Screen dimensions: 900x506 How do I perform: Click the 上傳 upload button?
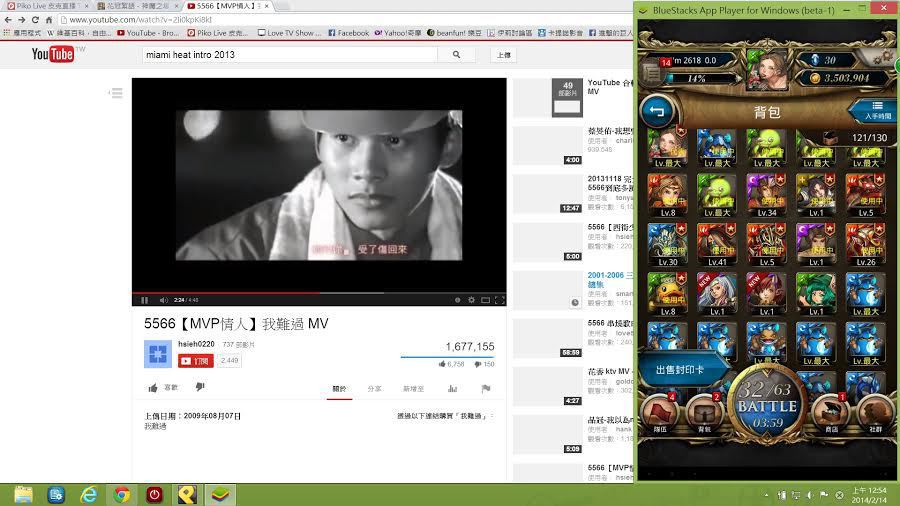tap(503, 55)
